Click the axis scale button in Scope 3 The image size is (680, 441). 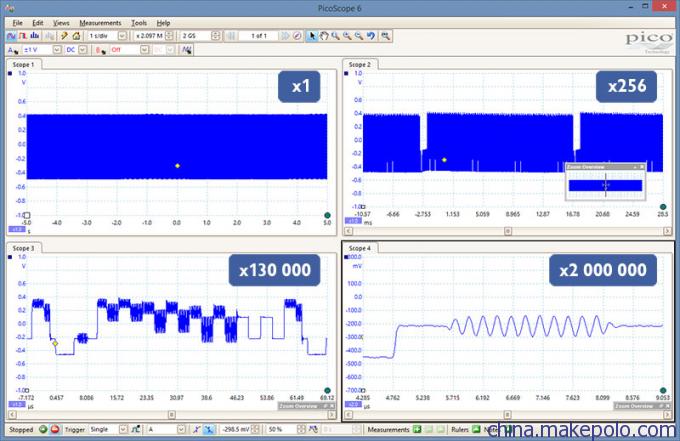pos(17,404)
